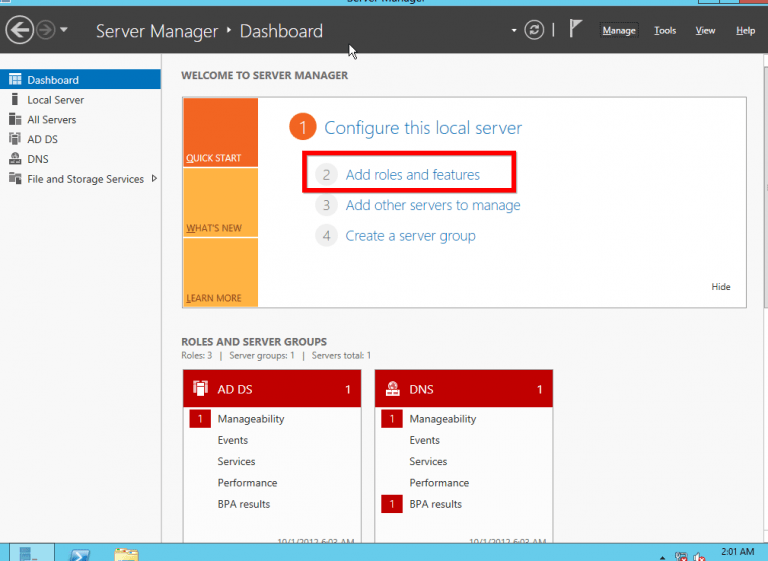
Task: Click the File and Storage Services icon
Action: pos(15,178)
